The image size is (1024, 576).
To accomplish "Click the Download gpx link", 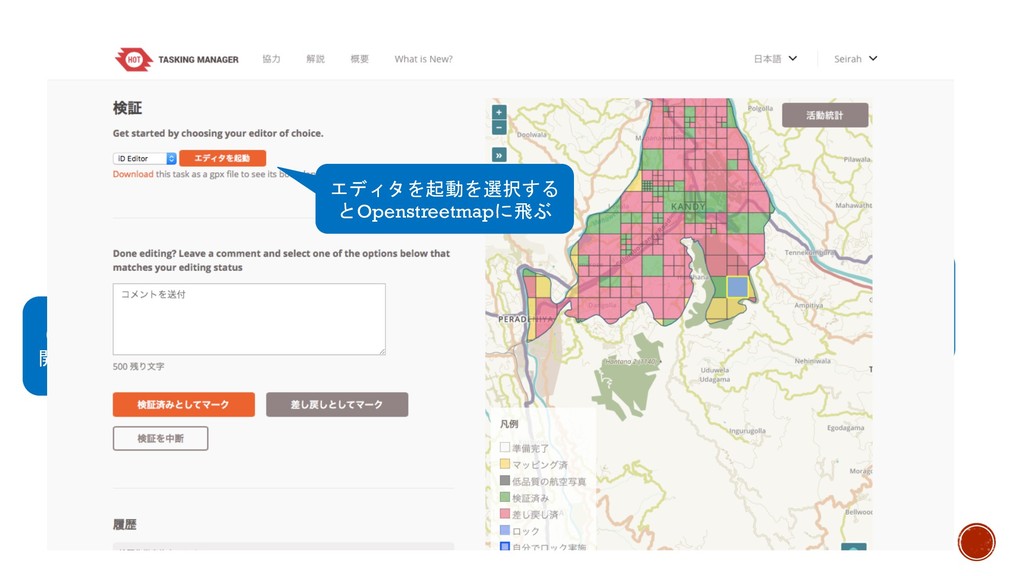I will (x=133, y=174).
